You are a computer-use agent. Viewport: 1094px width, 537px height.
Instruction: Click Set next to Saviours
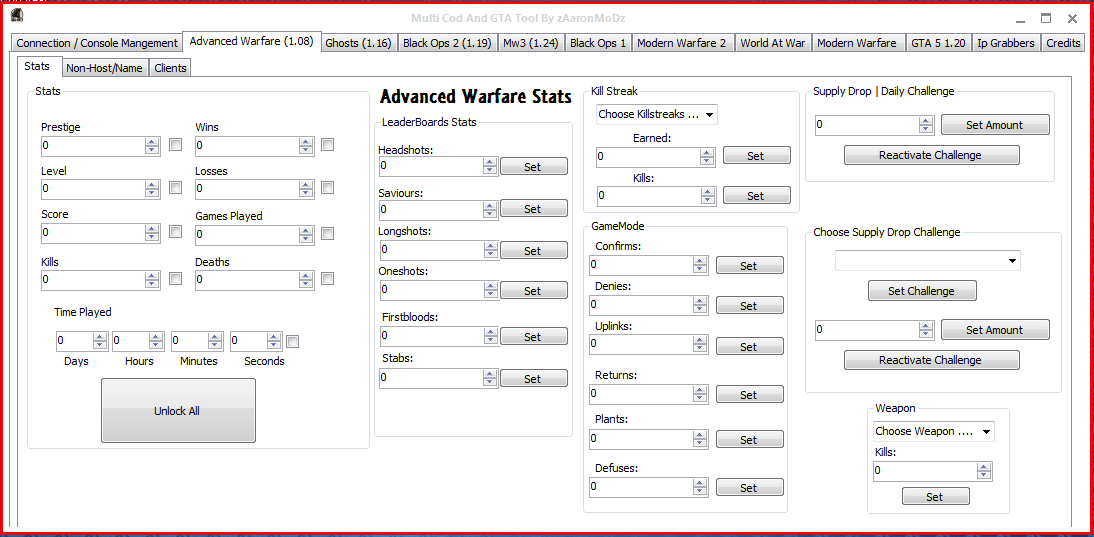coord(533,209)
